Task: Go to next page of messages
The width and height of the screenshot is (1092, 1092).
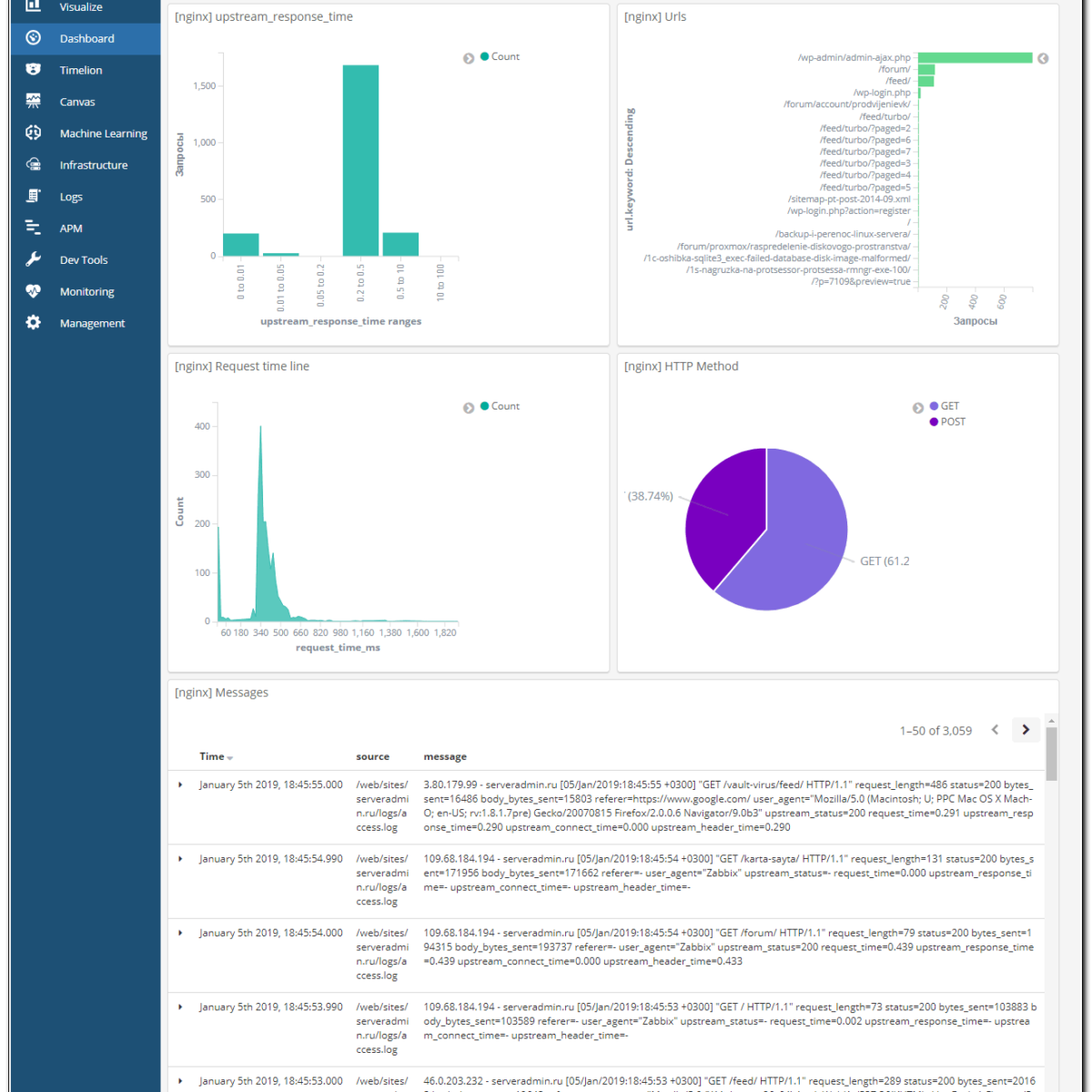Action: pyautogui.click(x=1026, y=730)
